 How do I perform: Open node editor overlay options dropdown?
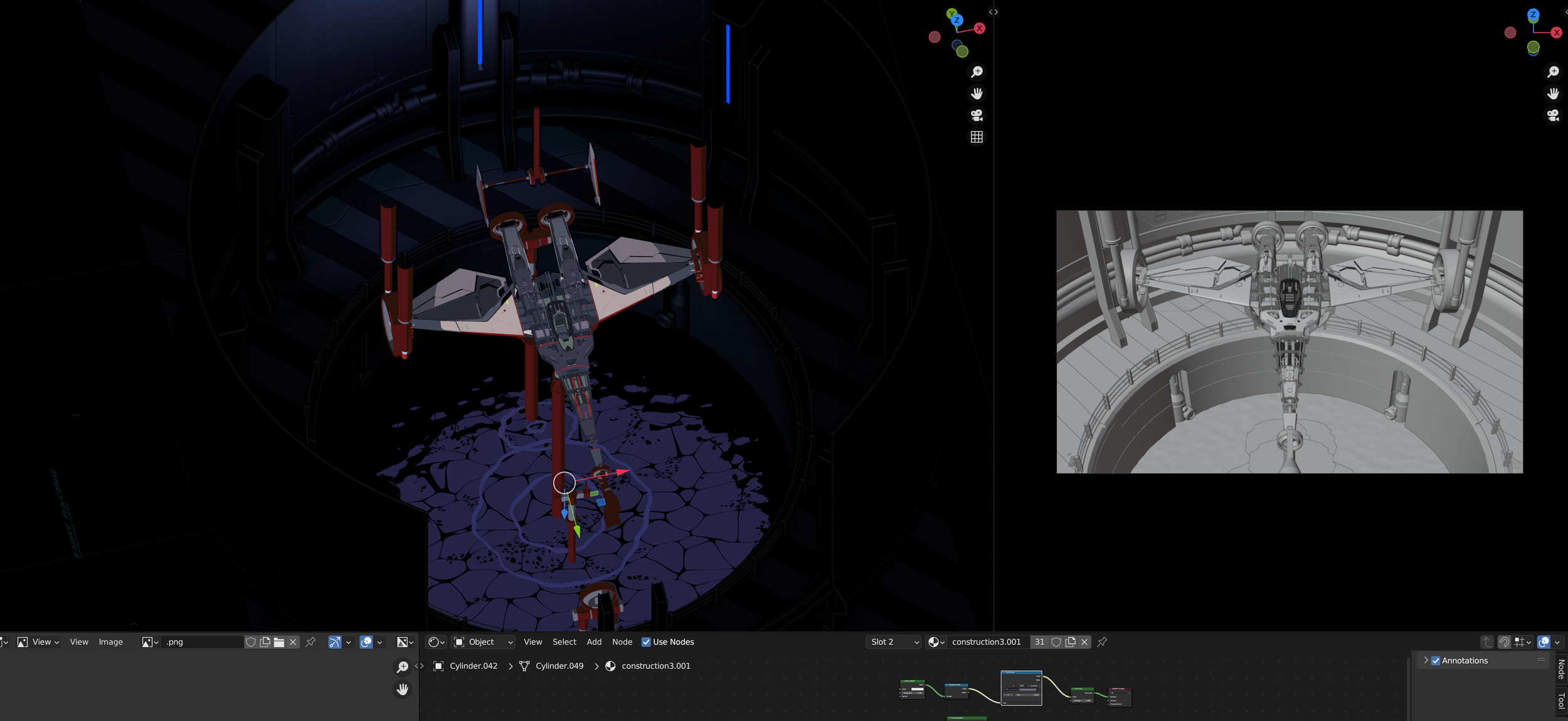pyautogui.click(x=1557, y=642)
